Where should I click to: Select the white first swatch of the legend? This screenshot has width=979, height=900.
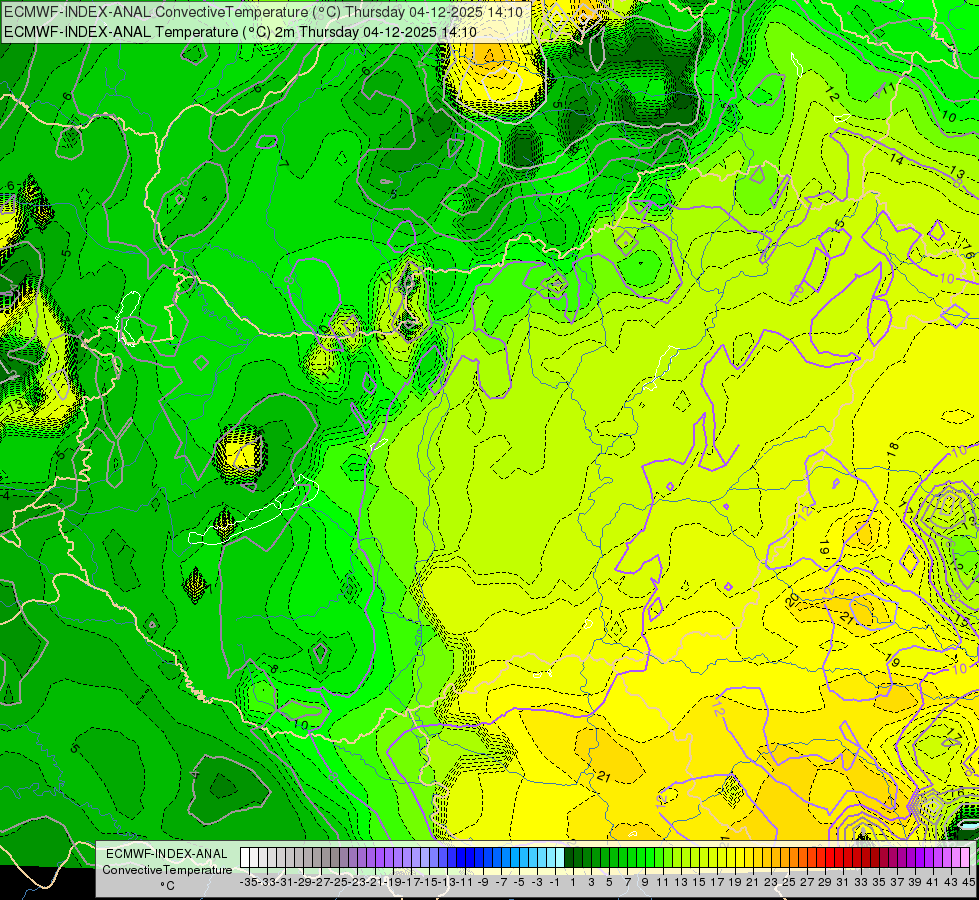[245, 858]
